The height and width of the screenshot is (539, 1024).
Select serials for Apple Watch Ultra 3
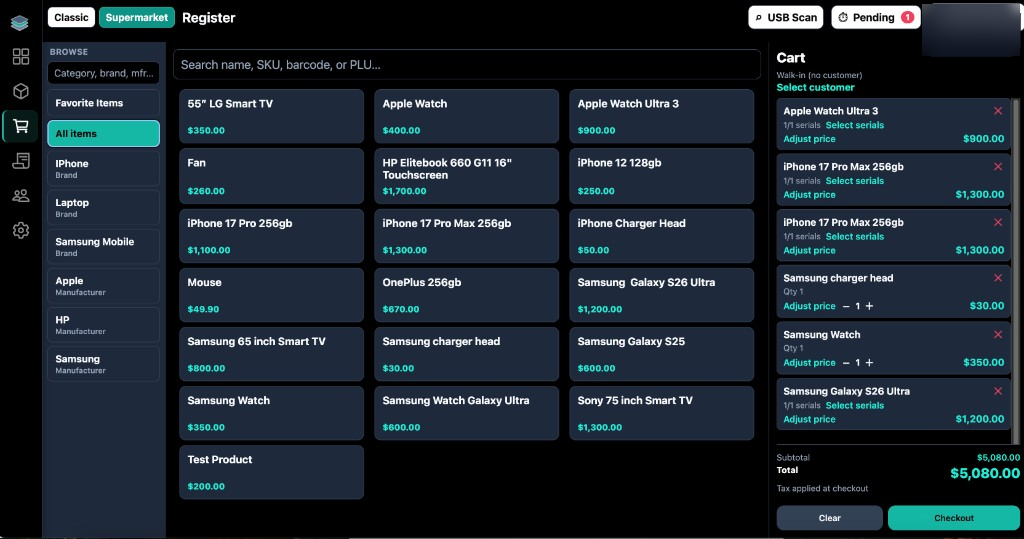854,125
